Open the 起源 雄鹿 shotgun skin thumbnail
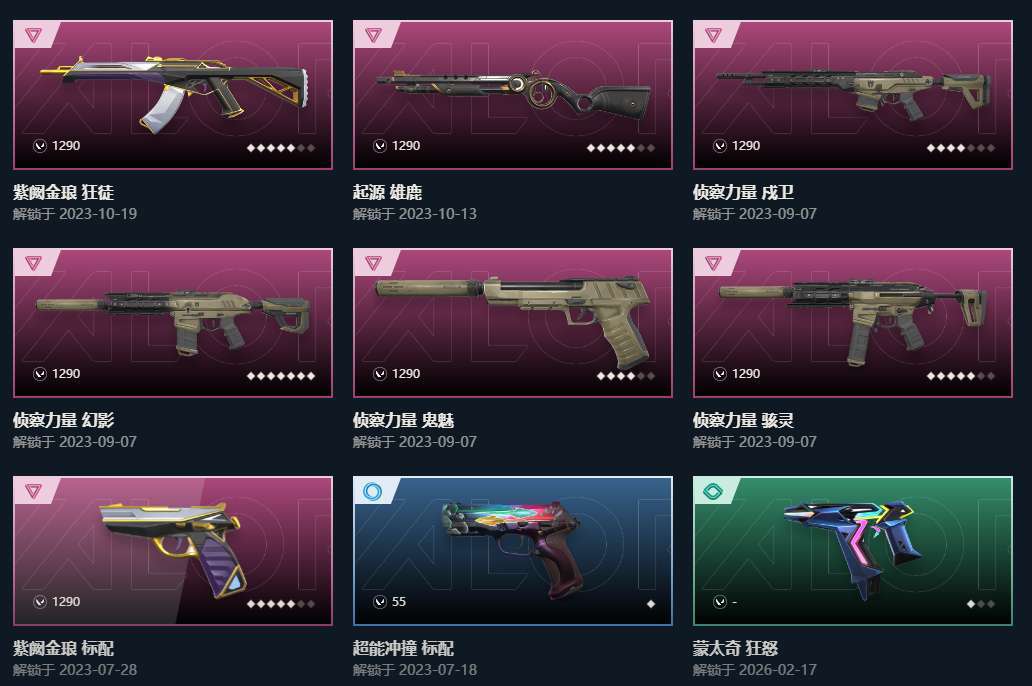This screenshot has width=1032, height=686. (x=513, y=97)
